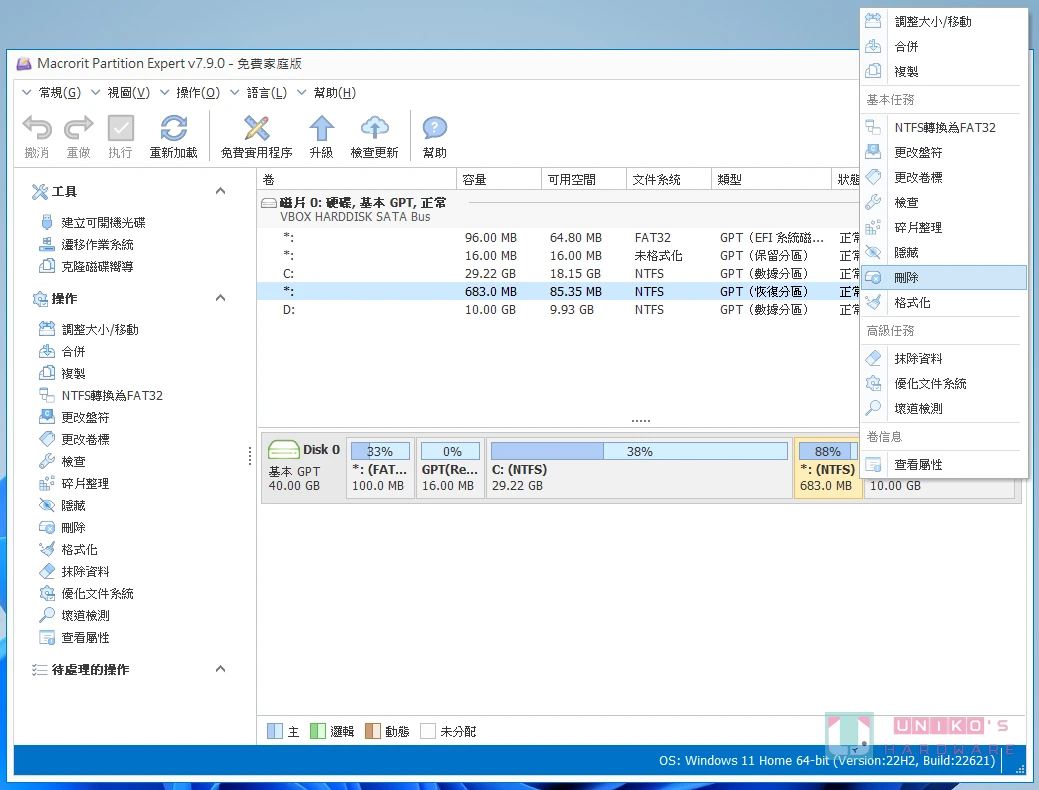This screenshot has width=1039, height=790.
Task: Choose 更改盤符 in the sidebar operations
Action: click(74, 418)
